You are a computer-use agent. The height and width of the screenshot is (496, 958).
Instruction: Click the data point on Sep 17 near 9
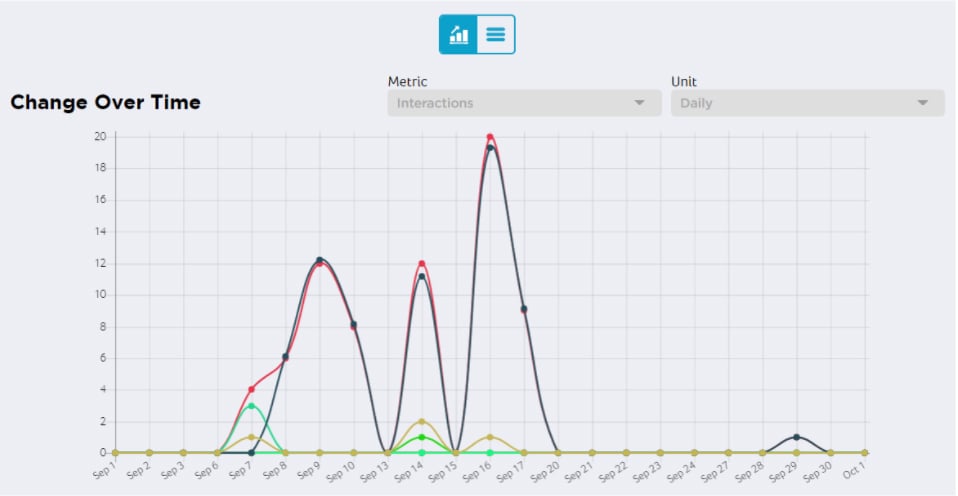[524, 309]
